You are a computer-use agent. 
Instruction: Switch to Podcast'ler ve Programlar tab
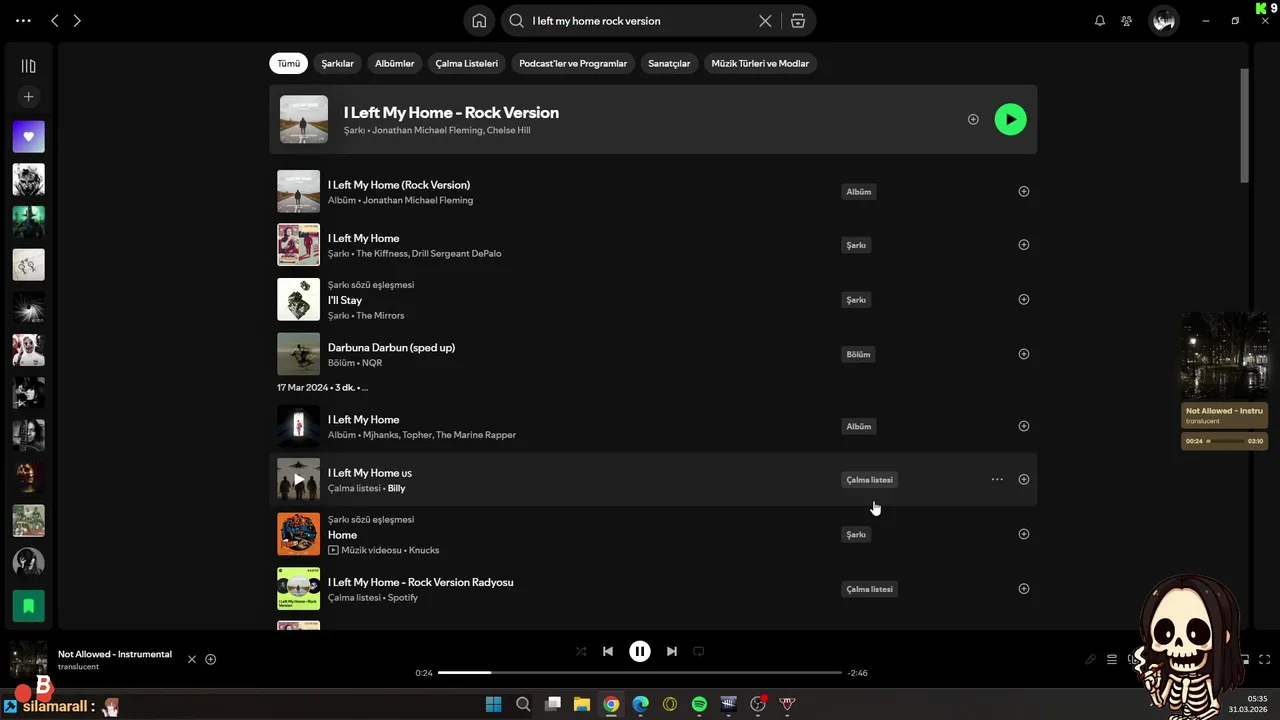[573, 63]
